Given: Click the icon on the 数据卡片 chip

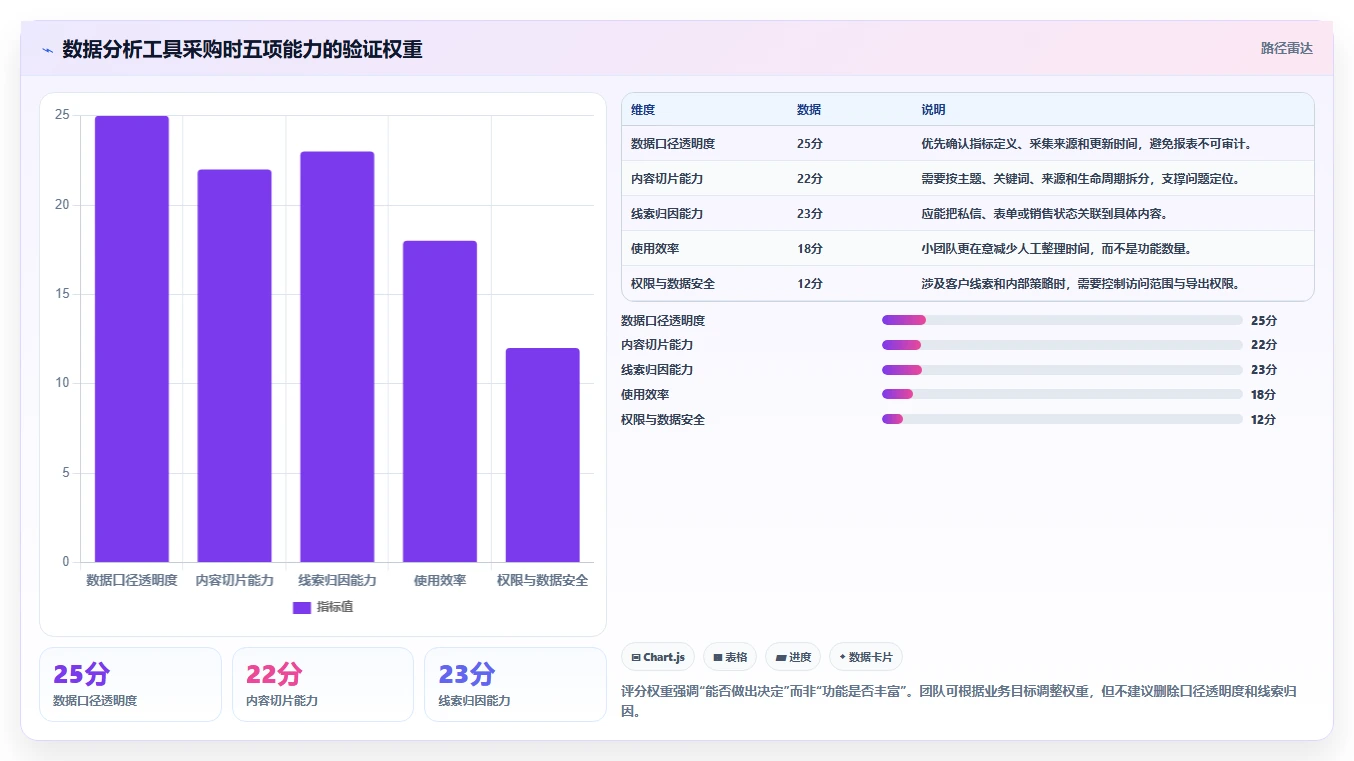Looking at the screenshot, I should coord(842,657).
